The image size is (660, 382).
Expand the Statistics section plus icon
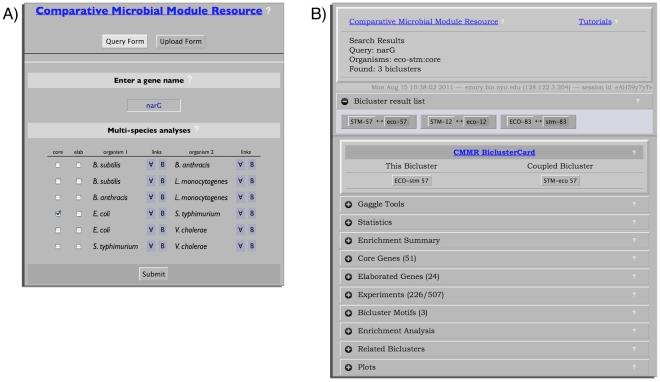point(349,223)
